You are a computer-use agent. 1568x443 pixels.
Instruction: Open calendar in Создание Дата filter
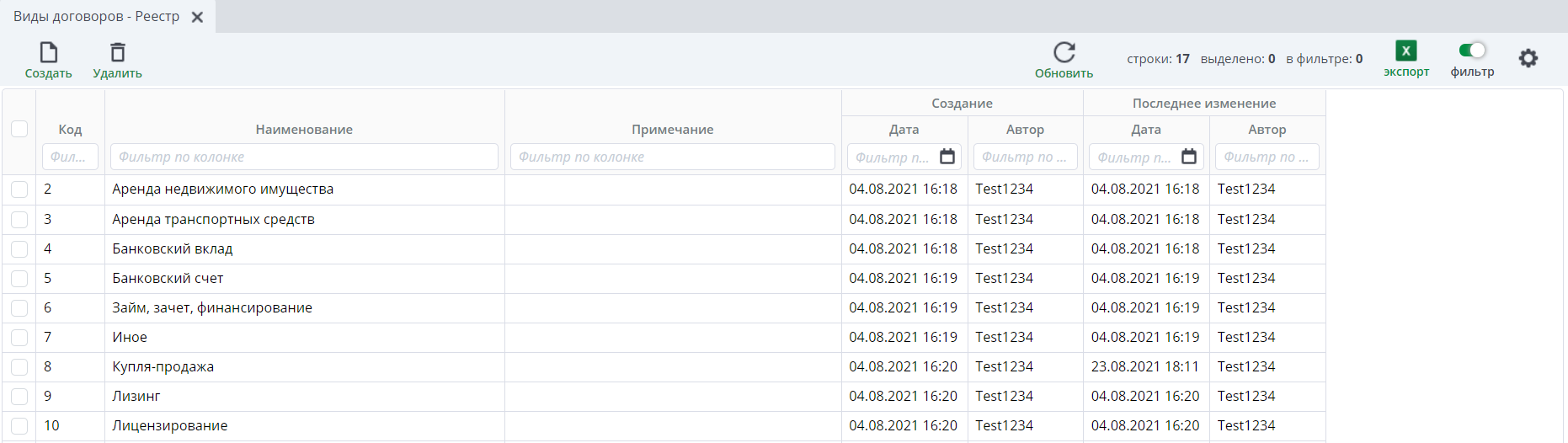(947, 157)
